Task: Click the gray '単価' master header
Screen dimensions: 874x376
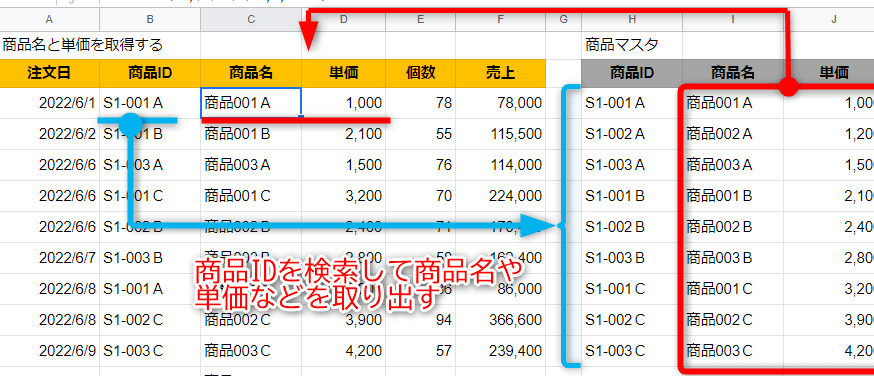Action: [829, 72]
